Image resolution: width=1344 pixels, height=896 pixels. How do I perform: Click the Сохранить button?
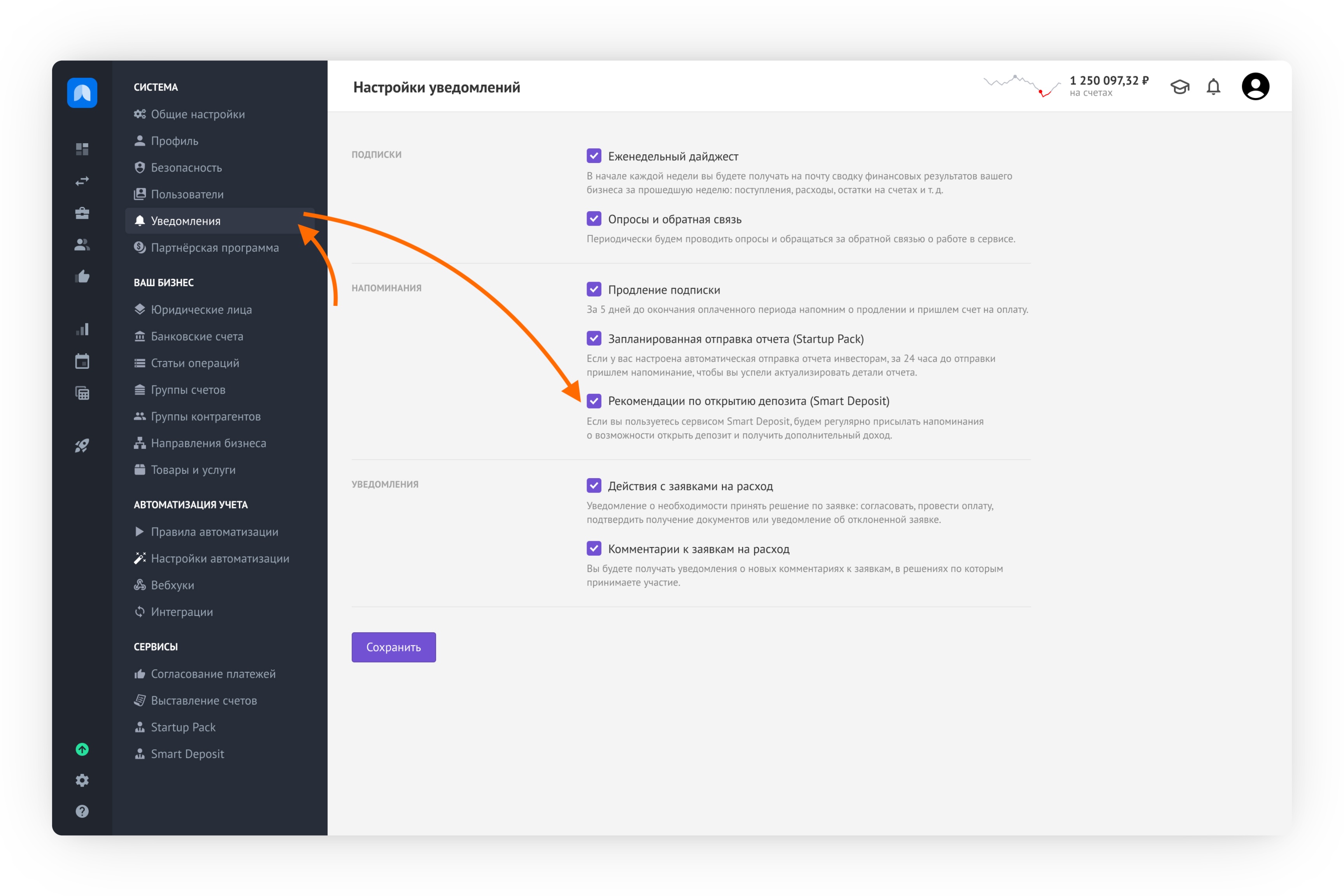[394, 647]
